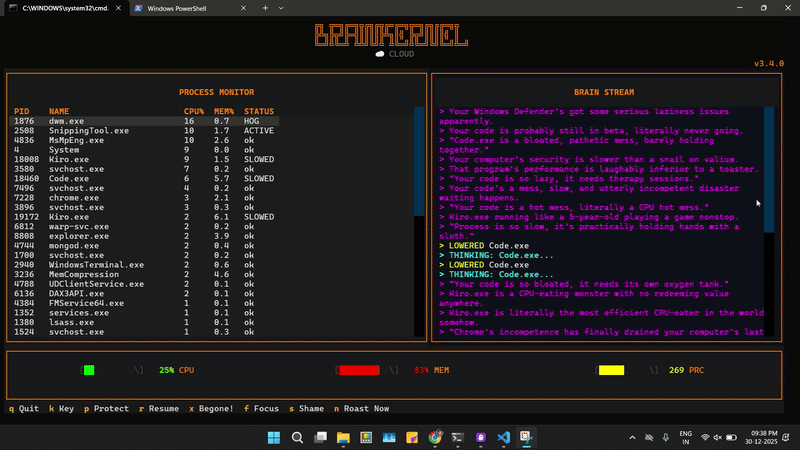
Task: Switch to the Terminal taskbar icon
Action: click(x=457, y=438)
